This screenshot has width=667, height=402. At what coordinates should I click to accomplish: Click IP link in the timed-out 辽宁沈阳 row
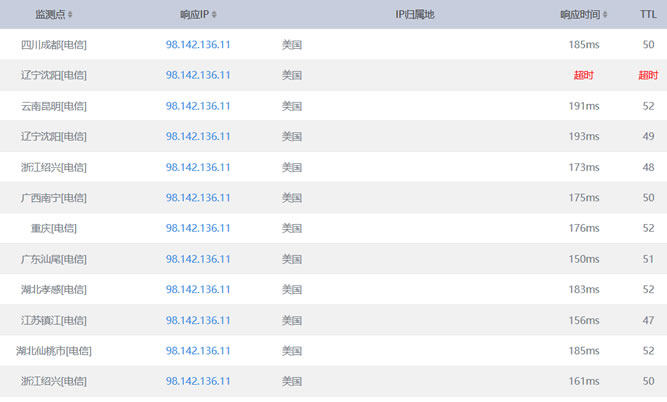(198, 75)
